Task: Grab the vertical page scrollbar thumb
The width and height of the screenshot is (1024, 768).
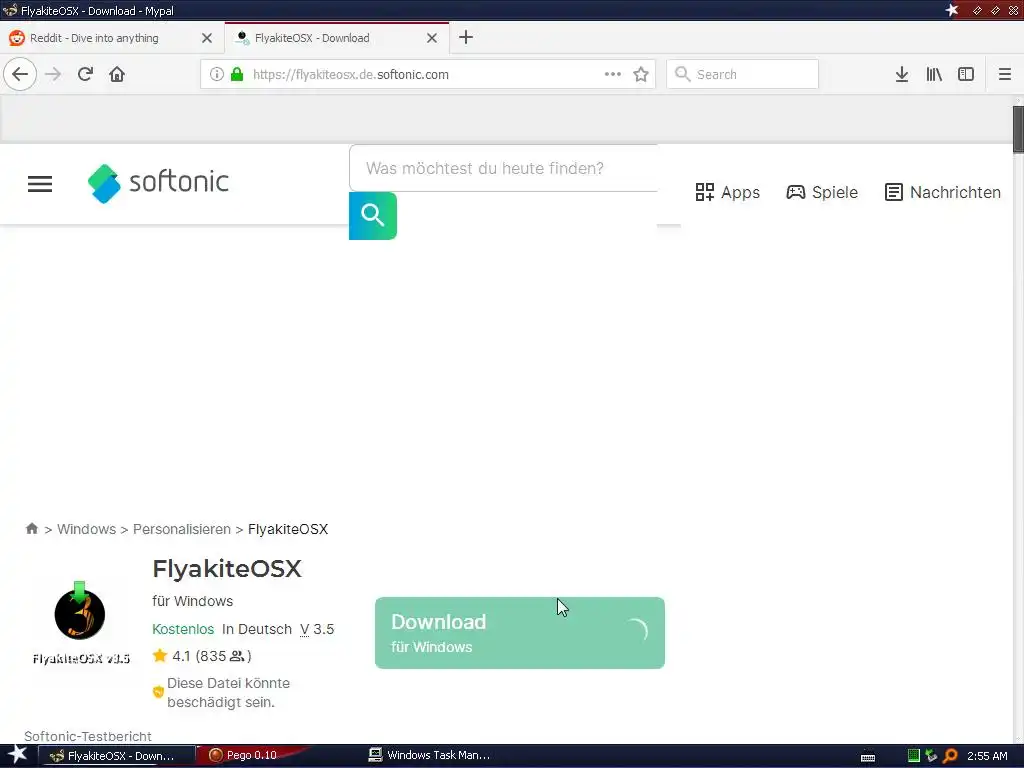Action: pos(1018,129)
